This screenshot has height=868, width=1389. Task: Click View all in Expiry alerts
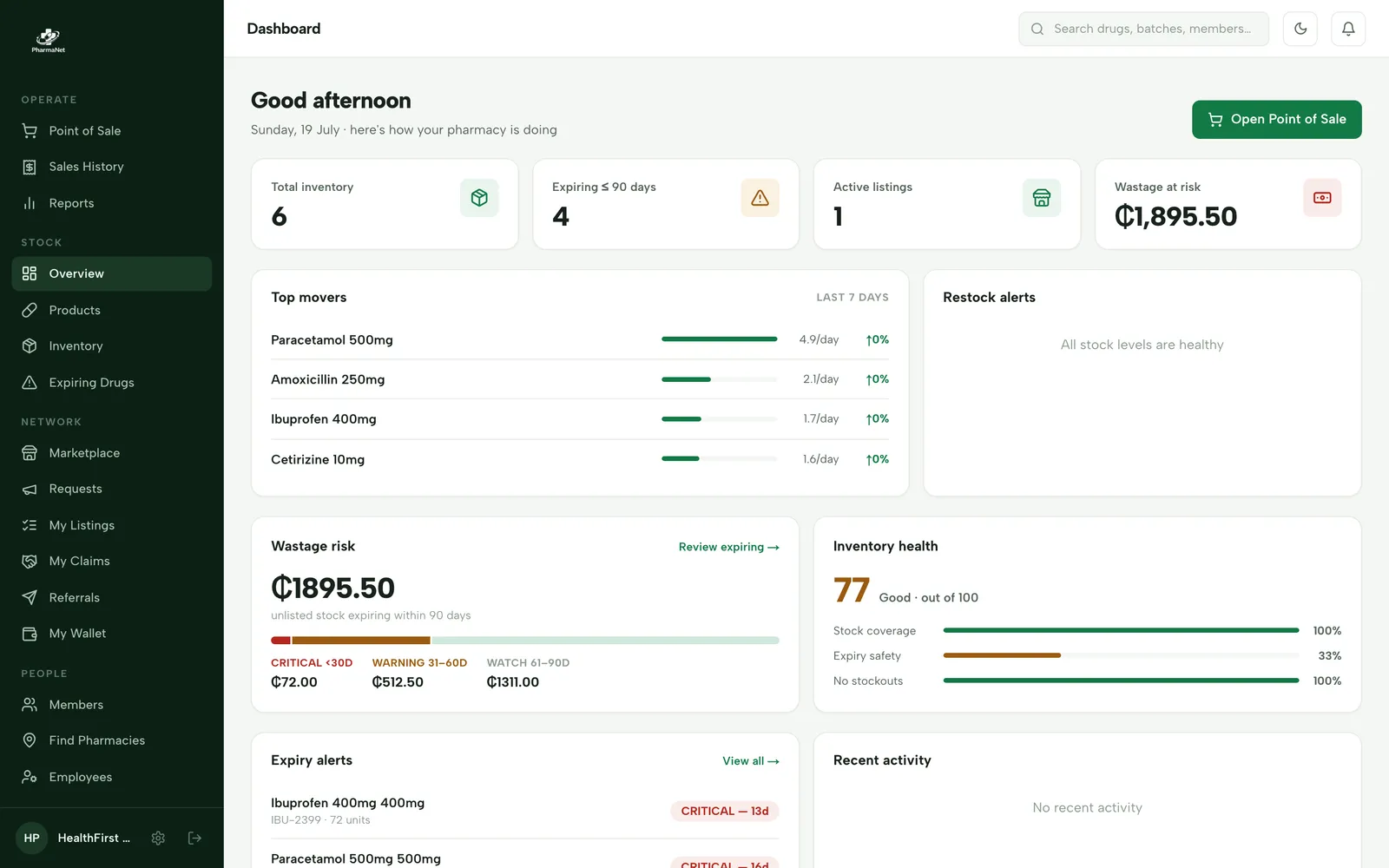751,761
